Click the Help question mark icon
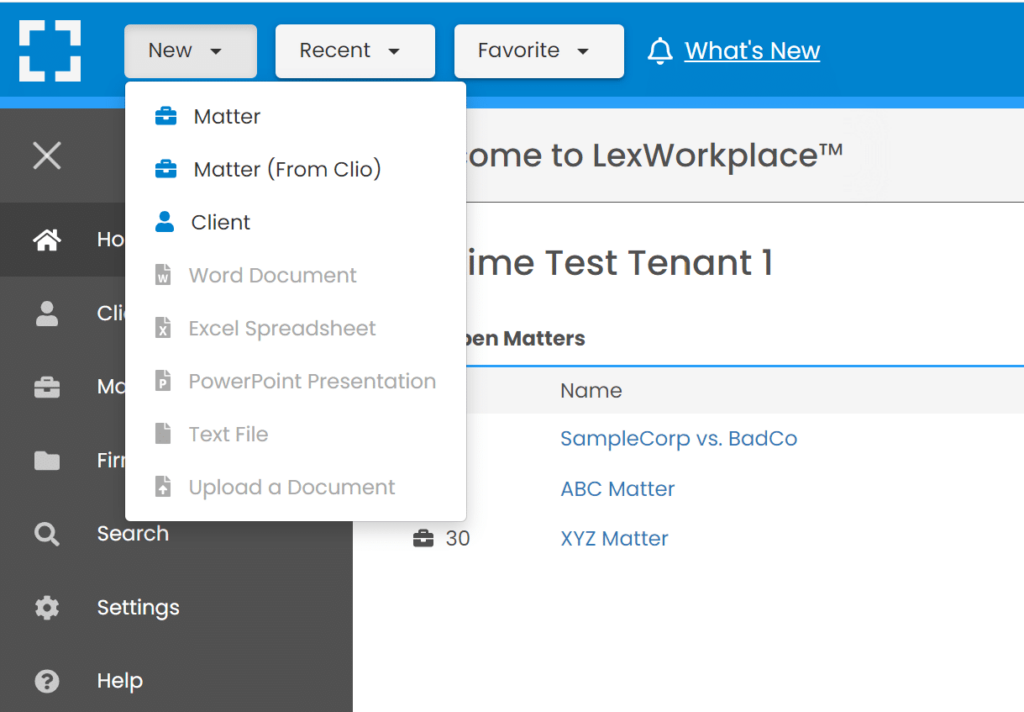 click(46, 680)
